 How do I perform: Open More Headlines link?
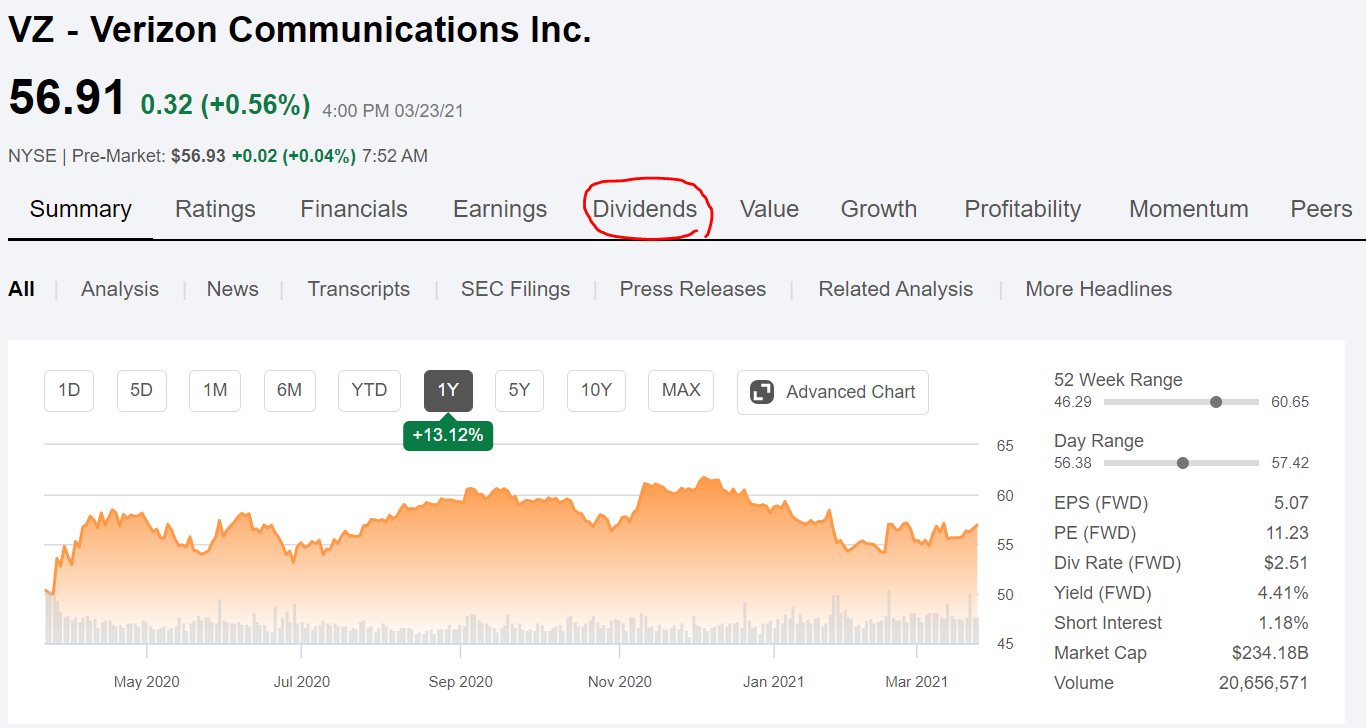click(1099, 289)
